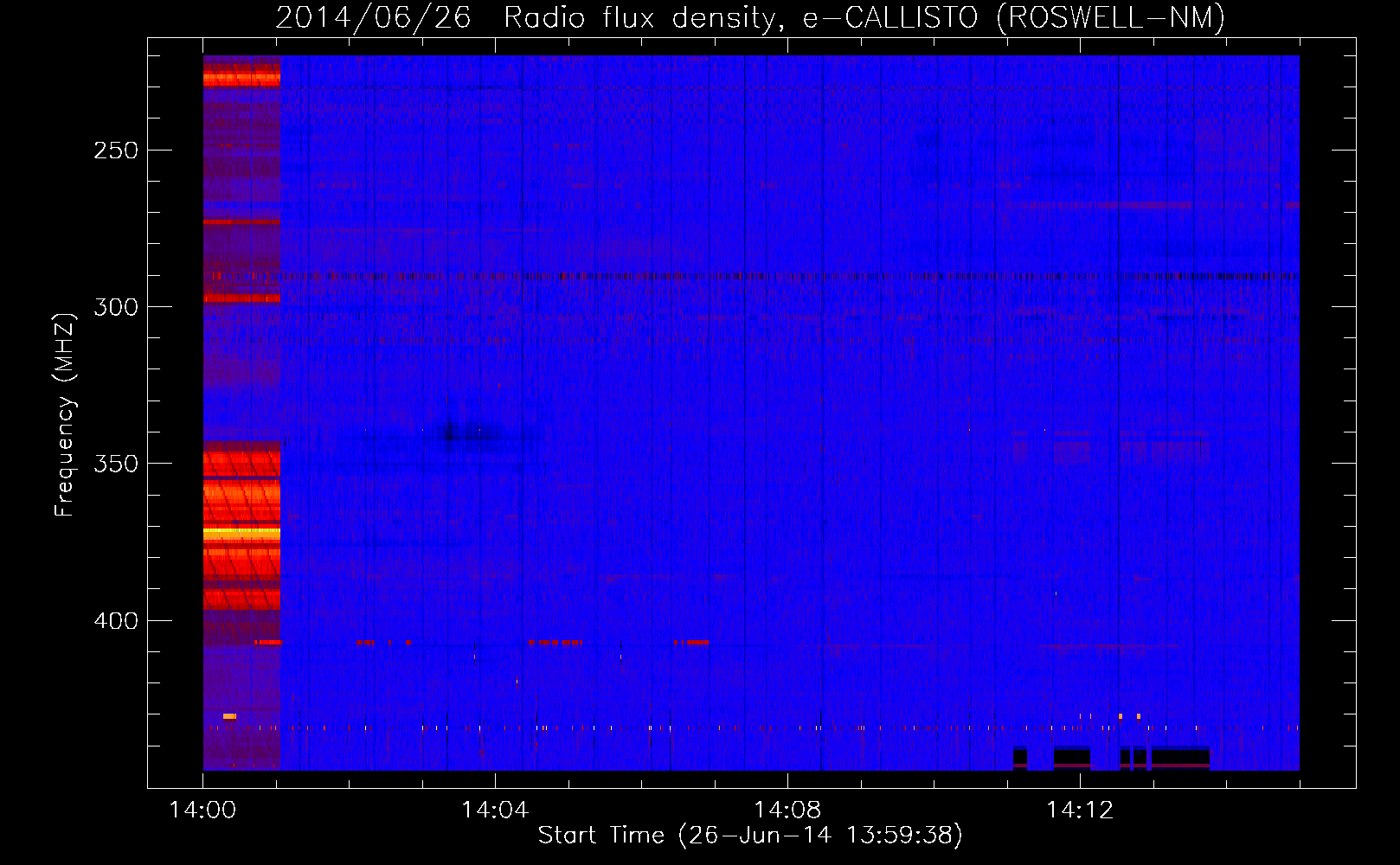Click the 'Start Time (26-Jun-14 13:59:38)' label
This screenshot has width=1400, height=865.
pos(750,836)
